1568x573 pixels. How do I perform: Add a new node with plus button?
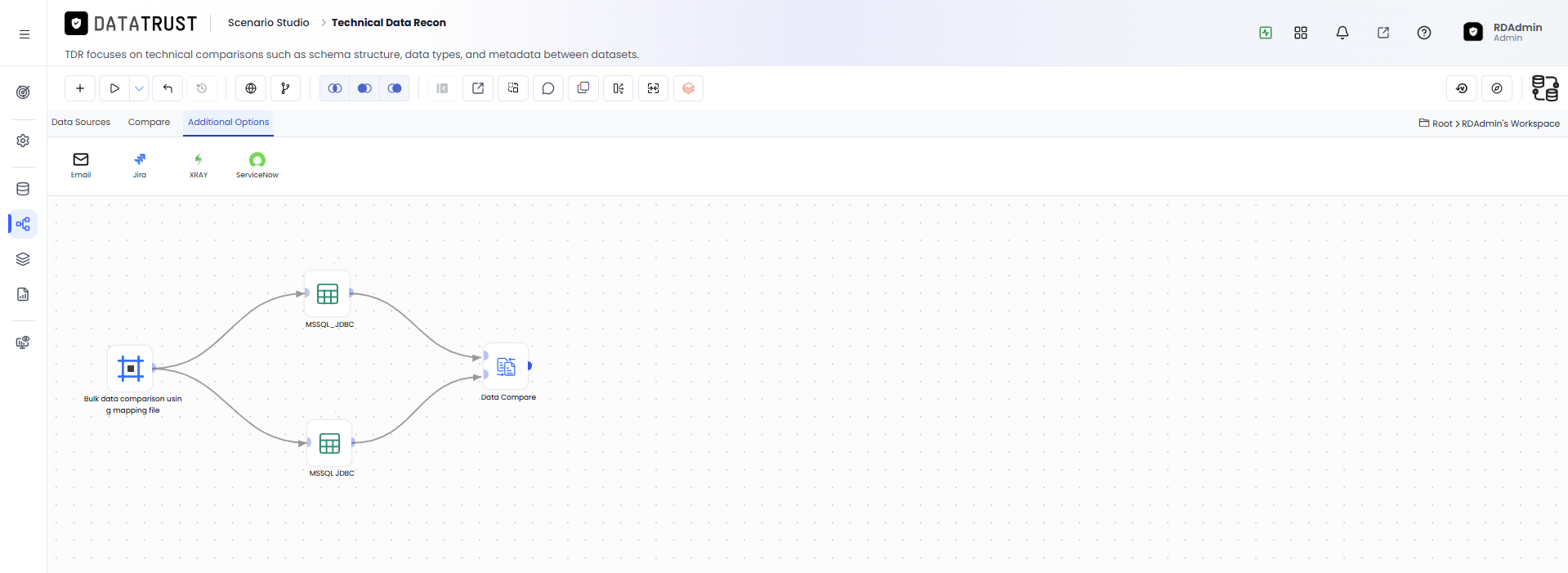click(80, 88)
